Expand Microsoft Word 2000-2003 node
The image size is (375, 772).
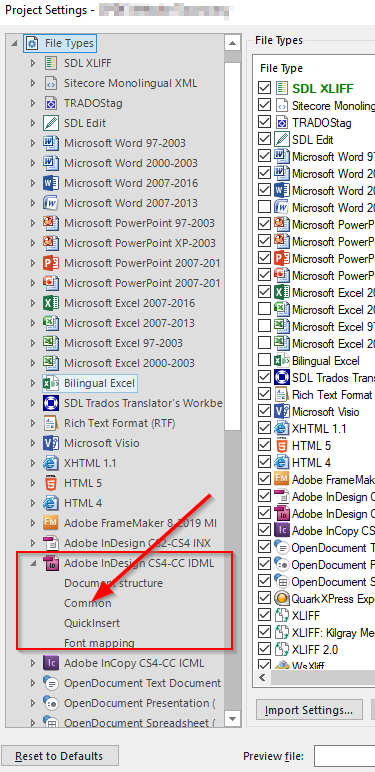click(x=33, y=163)
